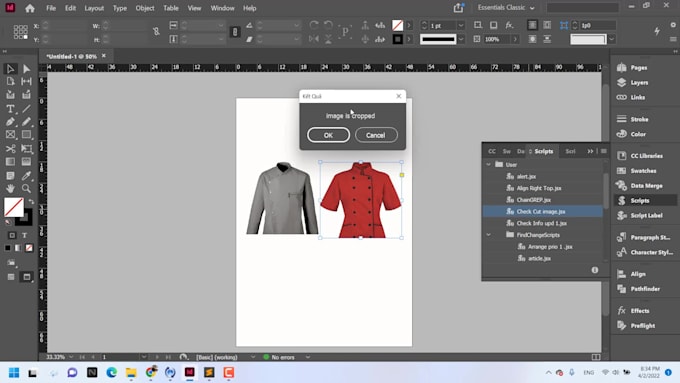Open the Object menu
This screenshot has height=383, width=680.
145,8
